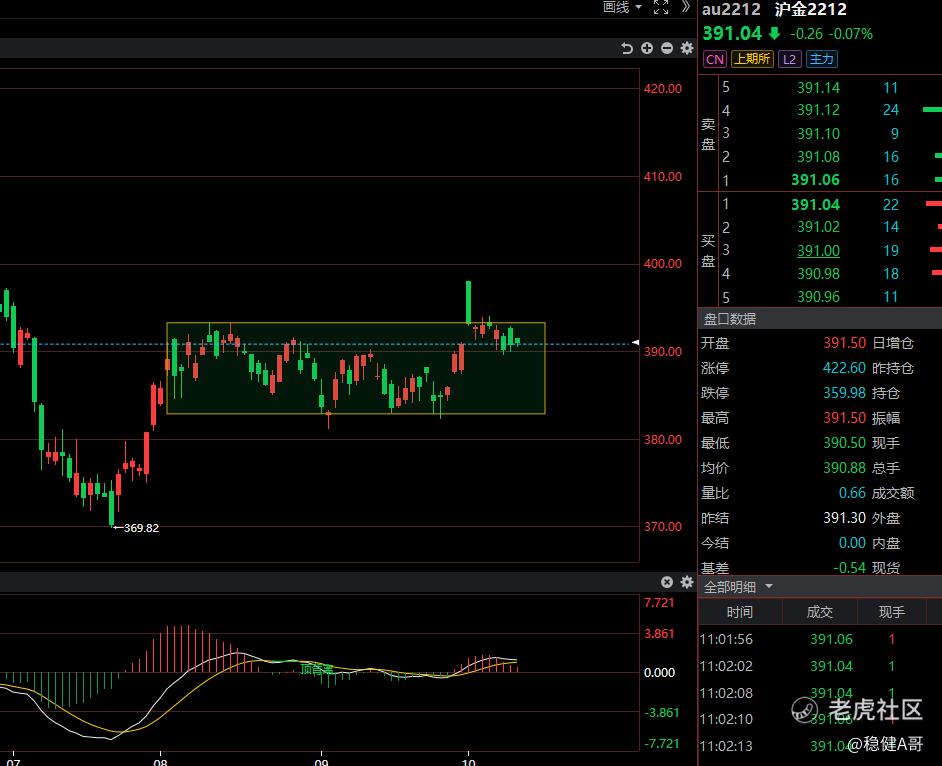Screen dimensions: 942x766
Task: Select the 盘口数据 section header
Action: point(730,319)
